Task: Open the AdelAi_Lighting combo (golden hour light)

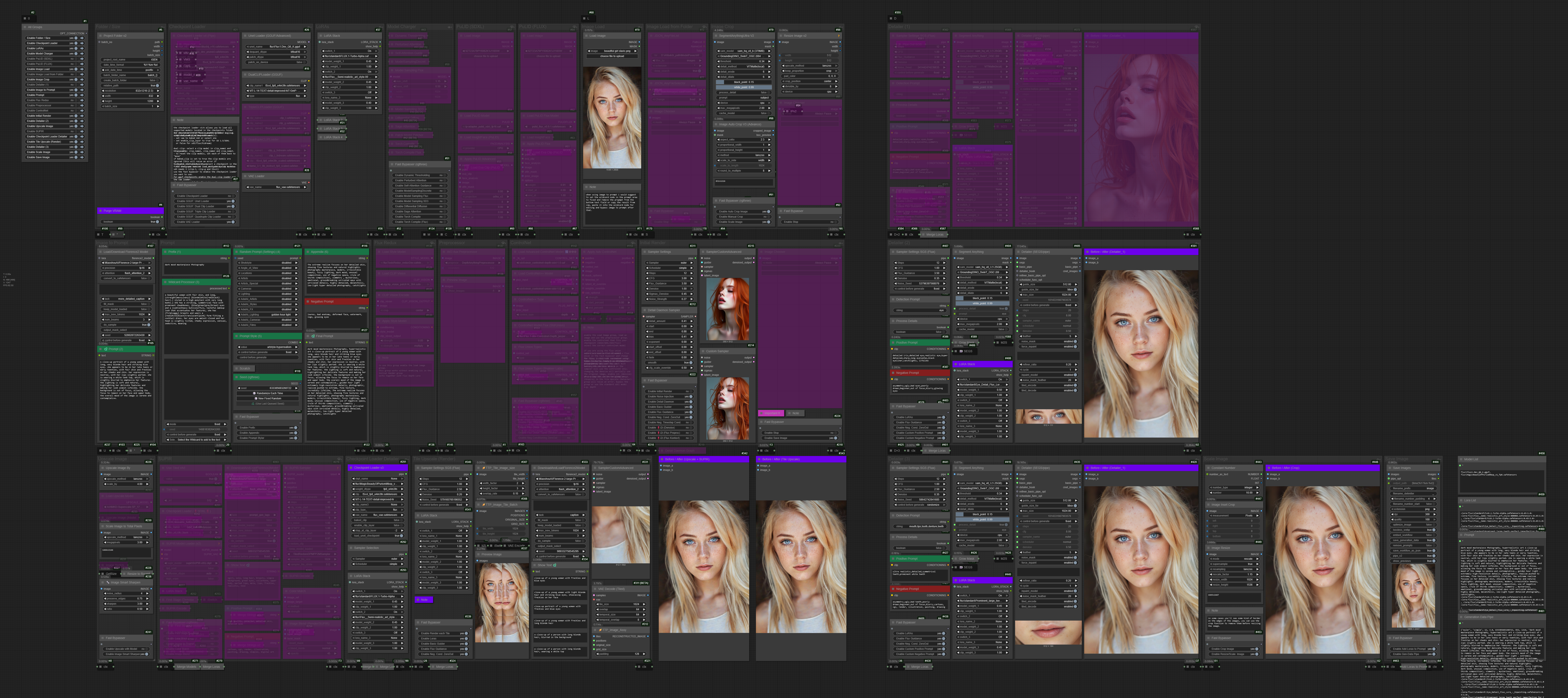Action: (268, 315)
